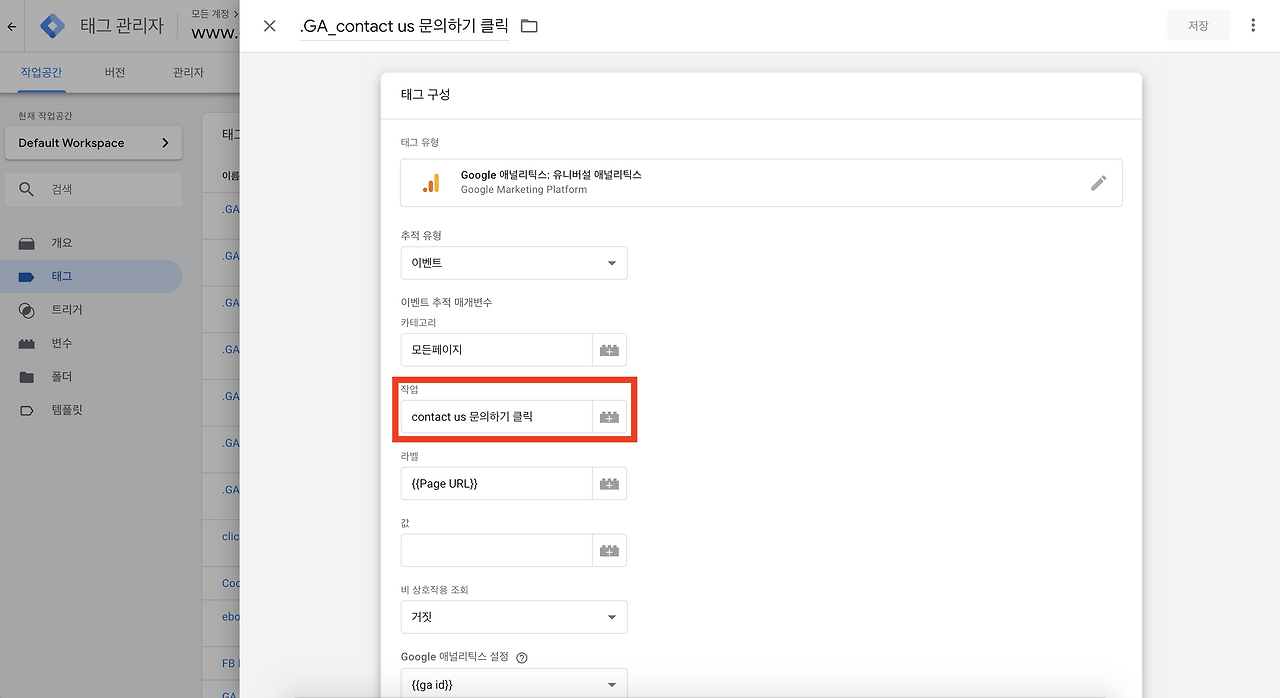The width and height of the screenshot is (1280, 698).
Task: Click the Google Analytics bar chart icon
Action: (x=430, y=183)
